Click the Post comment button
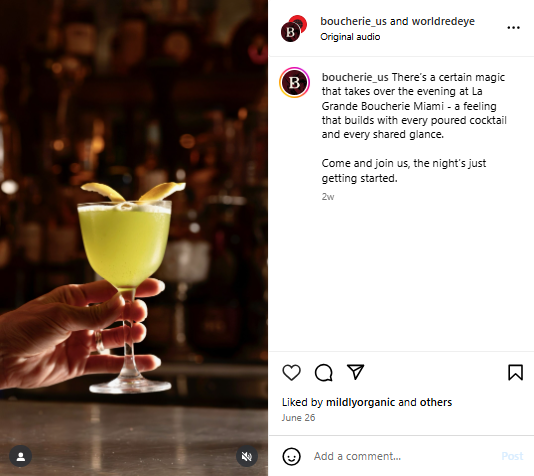534x476 pixels. coord(512,456)
